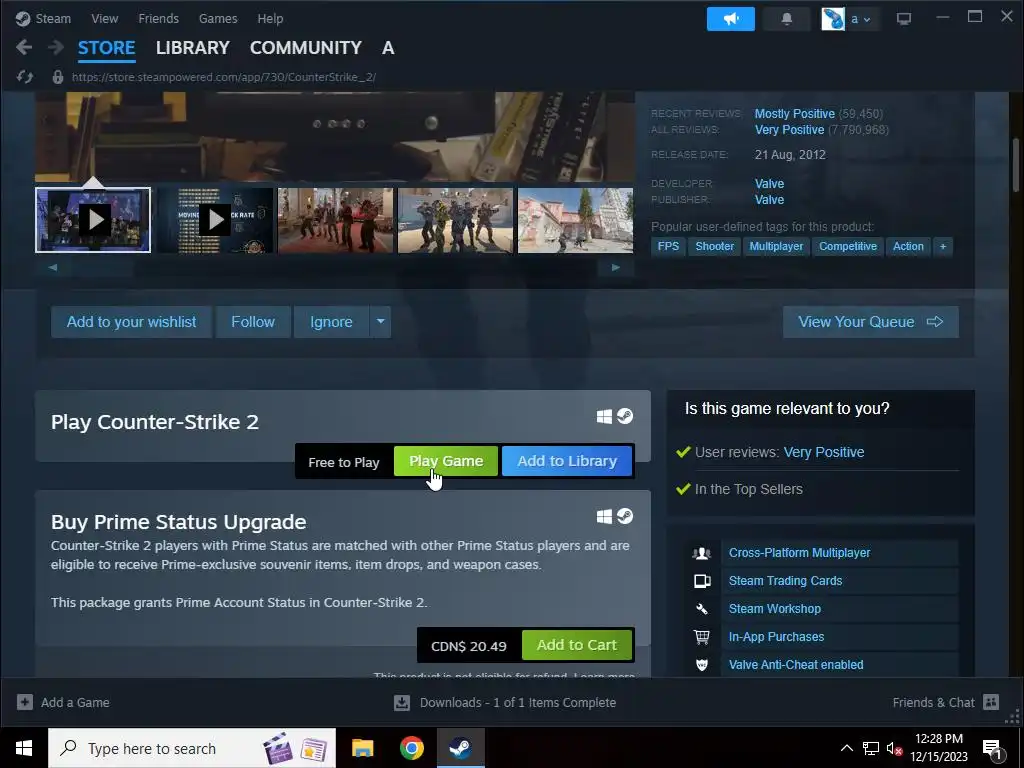Viewport: 1024px width, 768px height.
Task: Click the Steam icon in Play Counter-Strike 2 box
Action: [x=625, y=417]
